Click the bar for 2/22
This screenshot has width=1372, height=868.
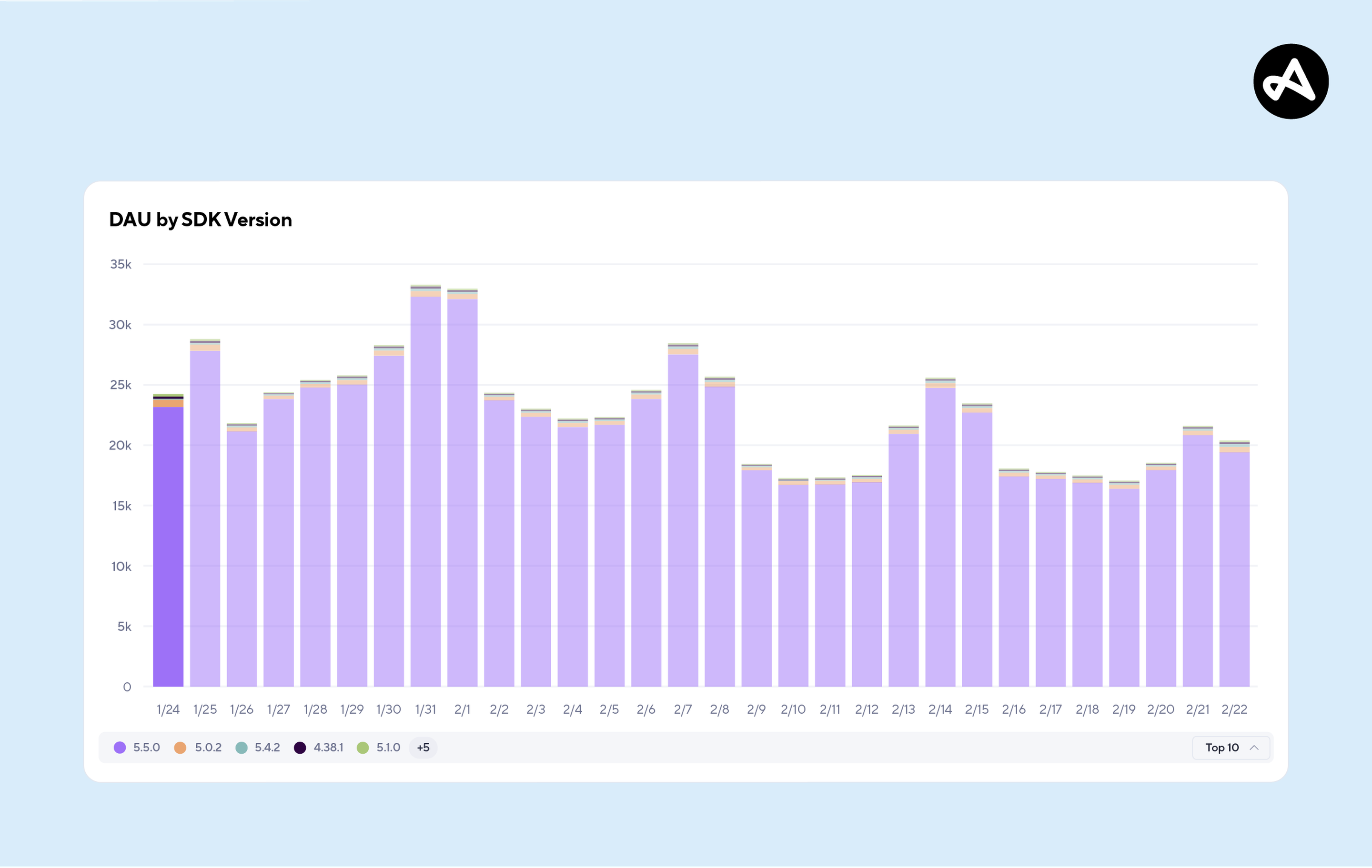(1234, 563)
